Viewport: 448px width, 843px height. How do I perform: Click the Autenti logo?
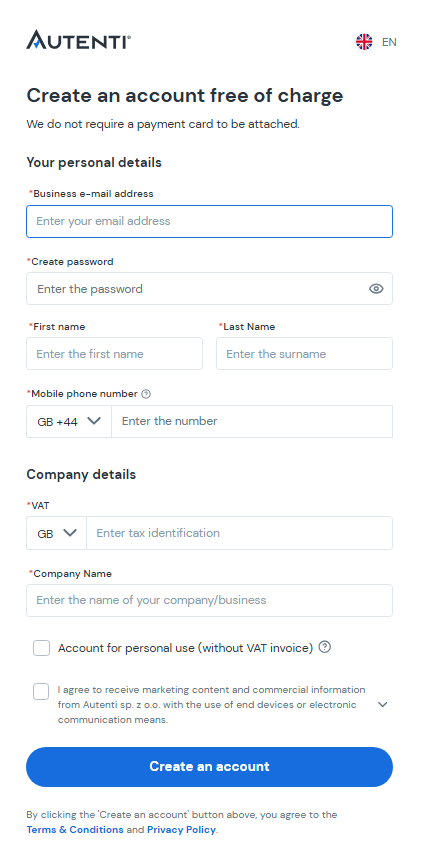[79, 40]
